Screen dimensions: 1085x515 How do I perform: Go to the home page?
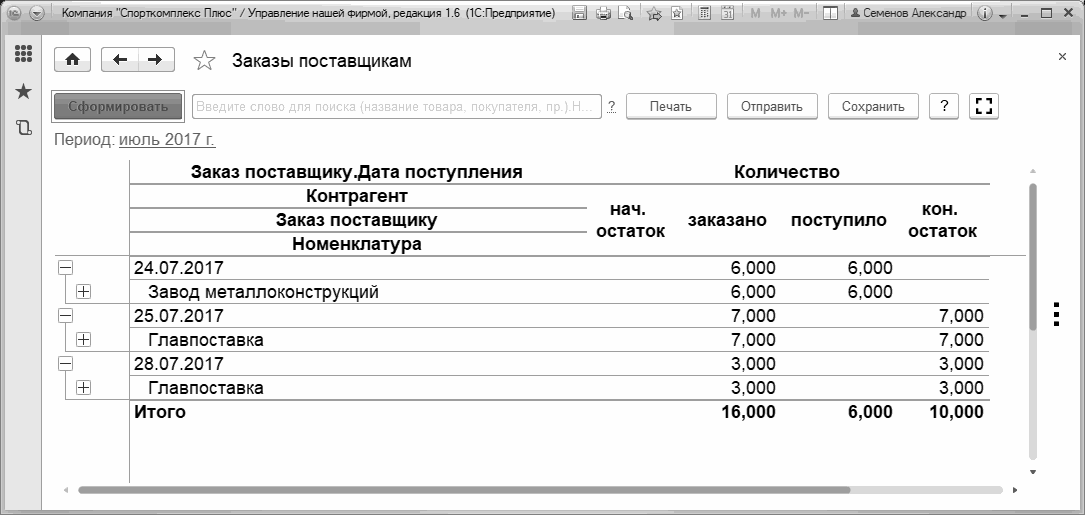(x=73, y=60)
